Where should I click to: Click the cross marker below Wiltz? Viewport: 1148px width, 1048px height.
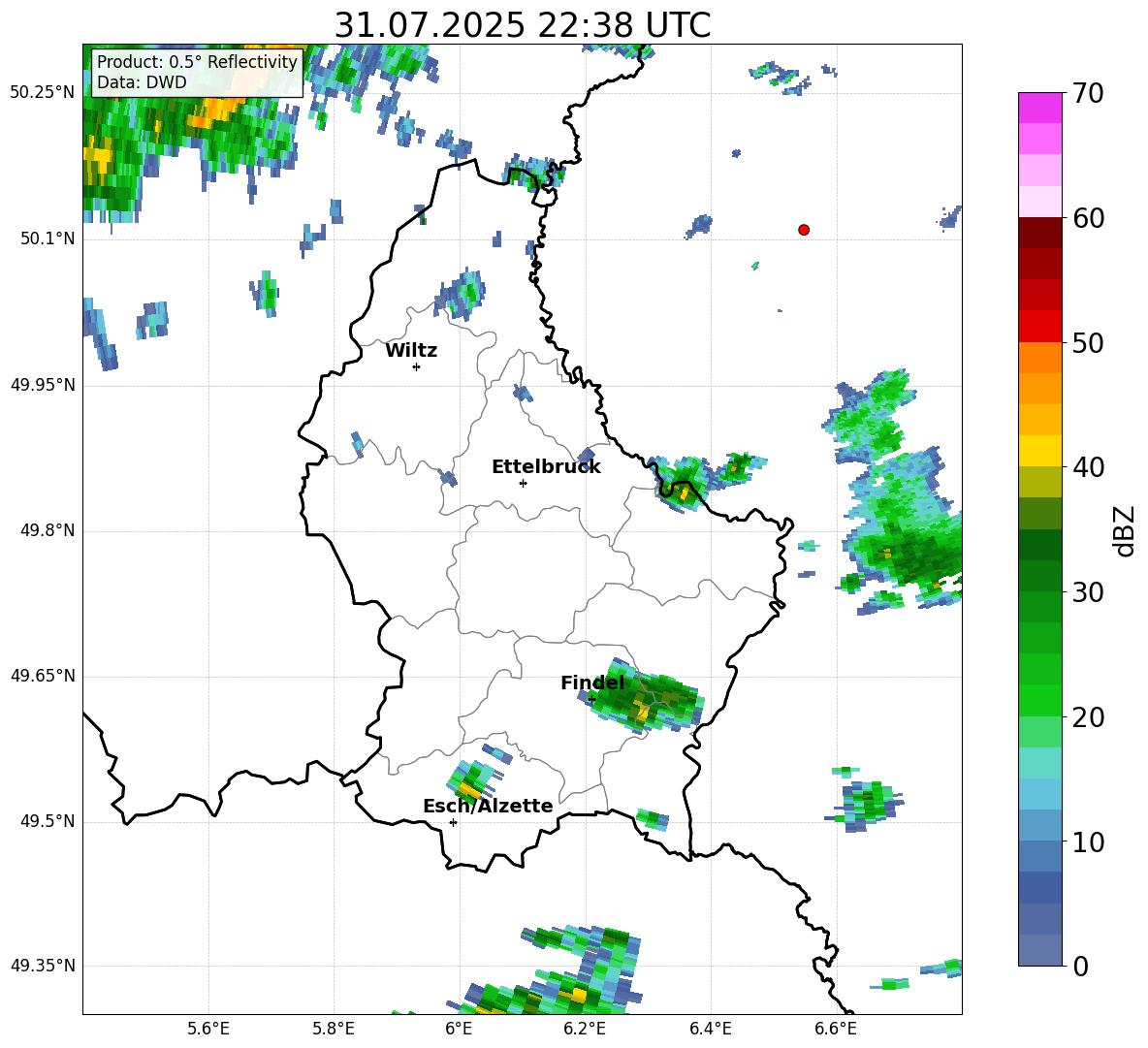tap(416, 366)
